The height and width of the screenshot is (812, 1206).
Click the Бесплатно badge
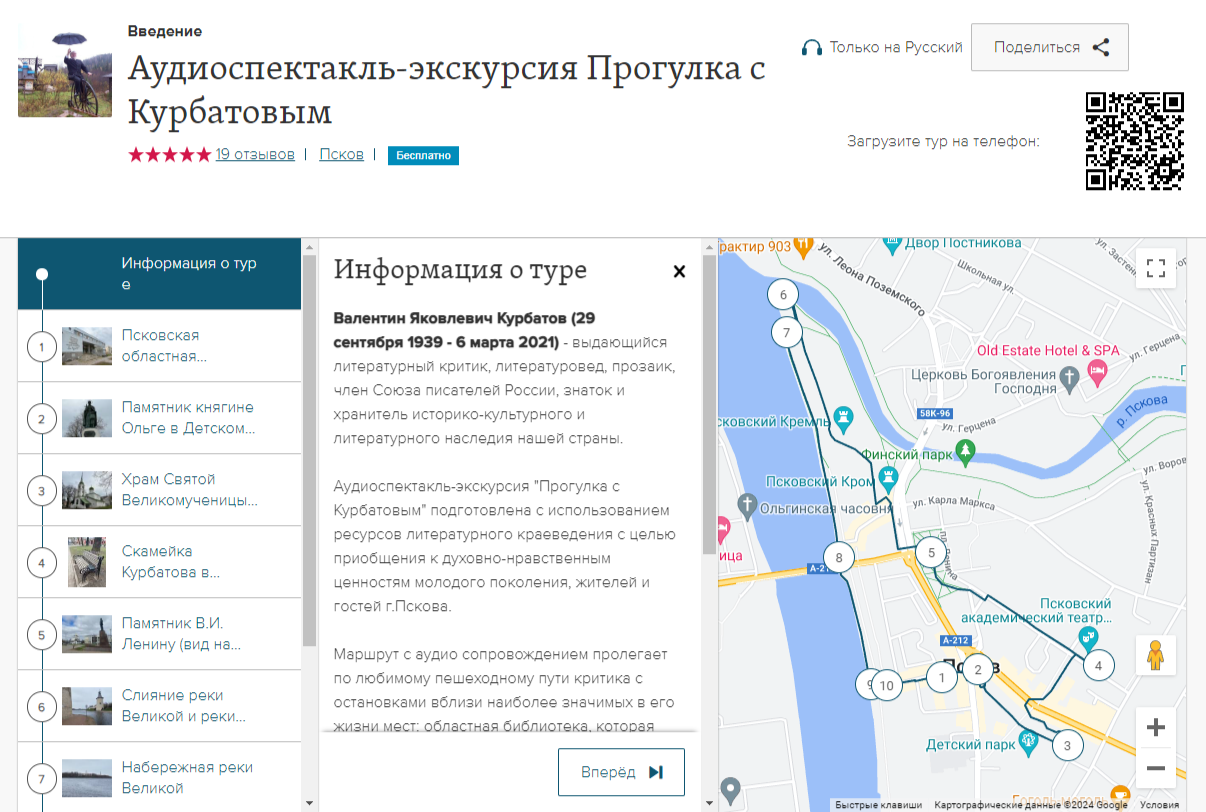(x=423, y=155)
